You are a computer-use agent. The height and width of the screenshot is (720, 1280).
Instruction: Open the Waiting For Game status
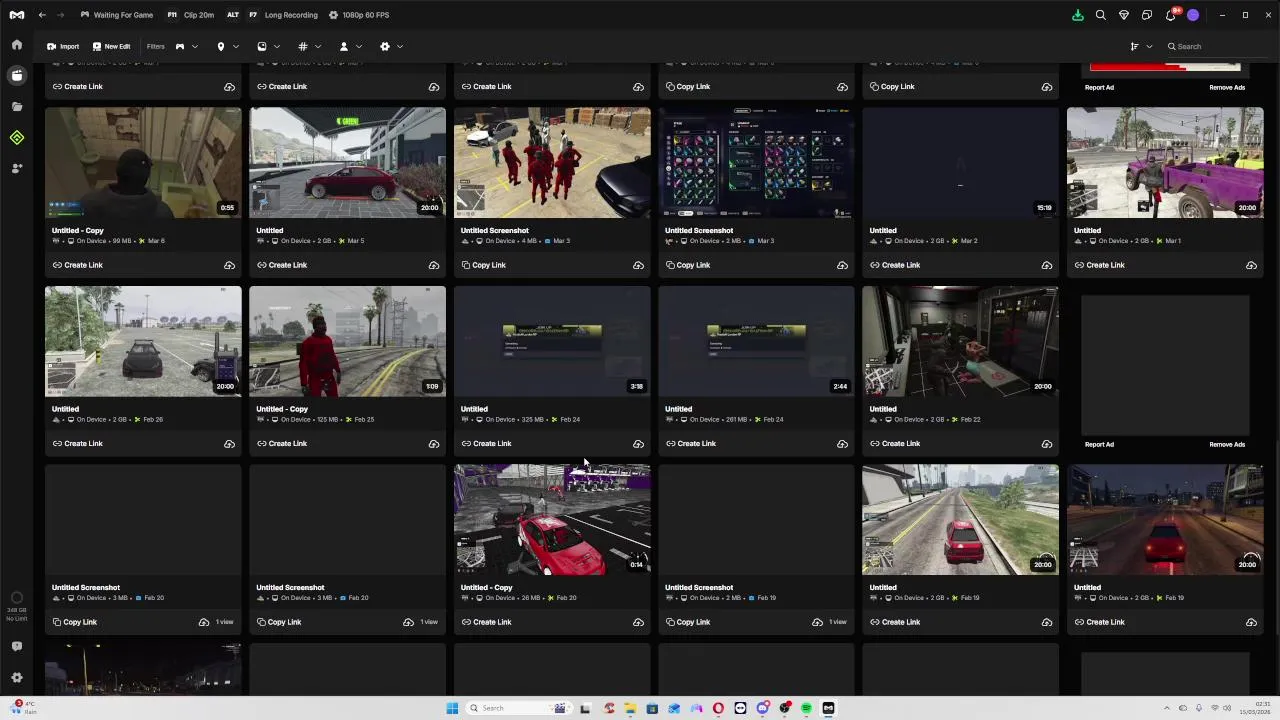116,15
